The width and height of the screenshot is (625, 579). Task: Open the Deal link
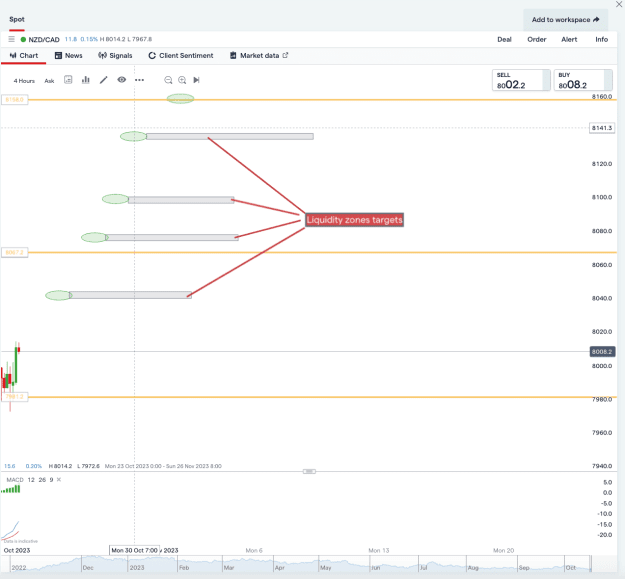coord(504,39)
